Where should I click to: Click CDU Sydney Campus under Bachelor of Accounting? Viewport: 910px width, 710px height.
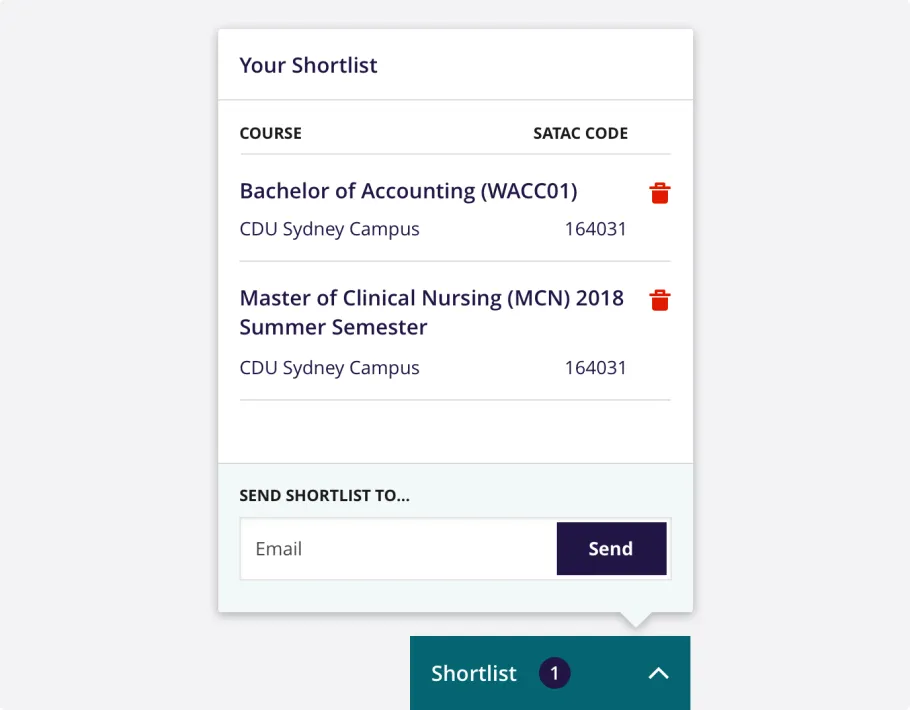point(329,229)
